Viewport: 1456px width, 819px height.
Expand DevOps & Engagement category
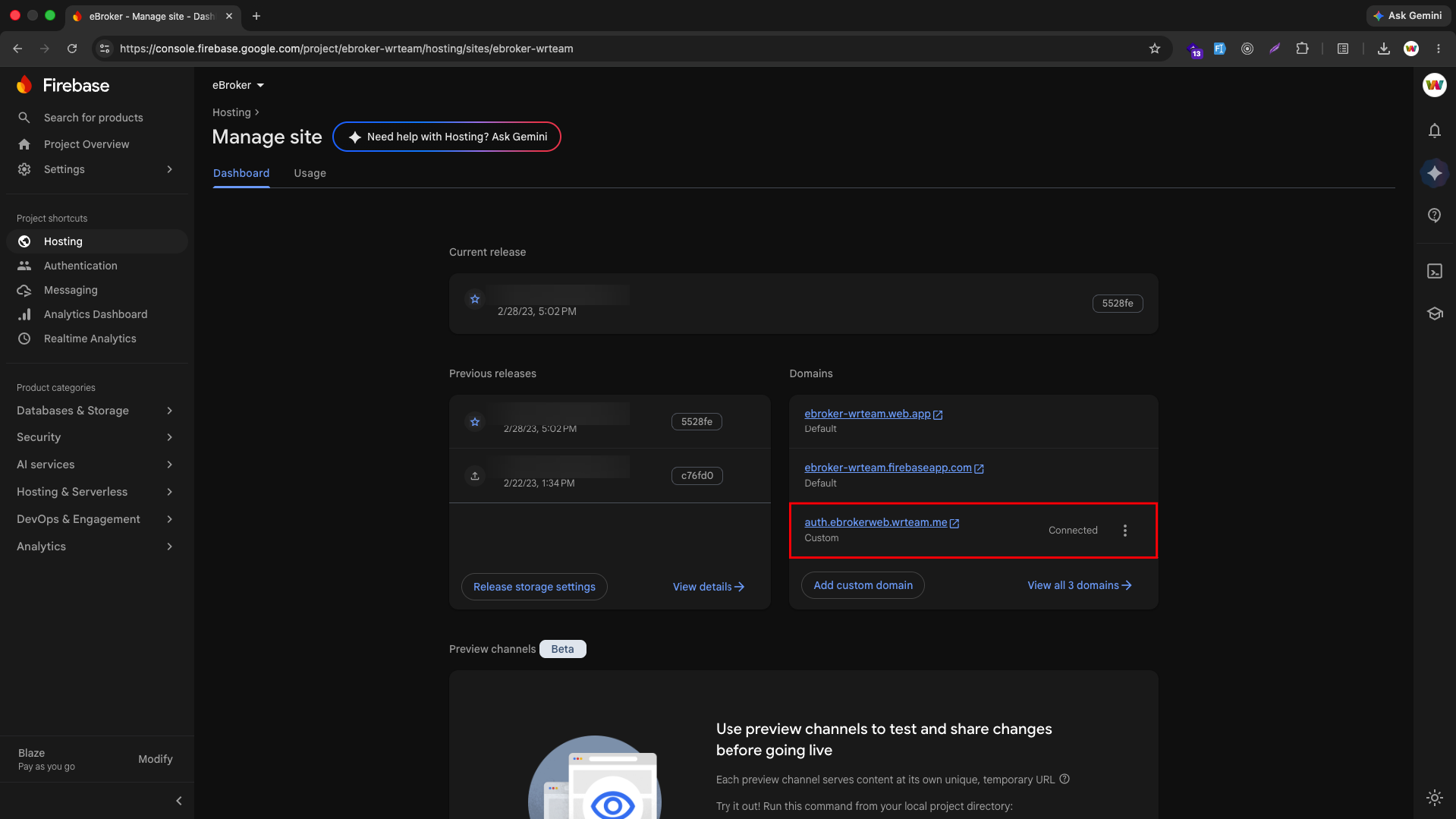pyautogui.click(x=97, y=519)
